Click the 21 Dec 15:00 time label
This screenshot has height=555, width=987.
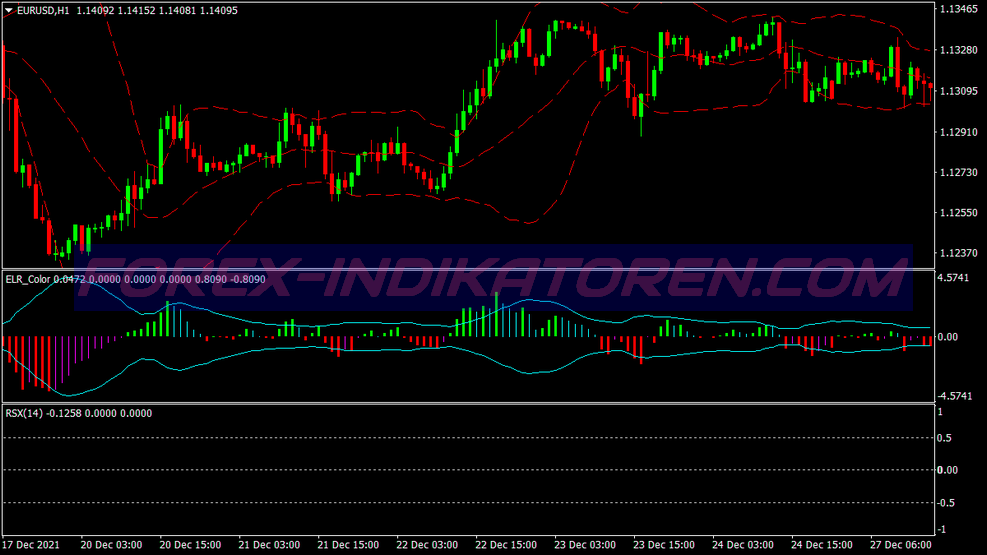[348, 544]
